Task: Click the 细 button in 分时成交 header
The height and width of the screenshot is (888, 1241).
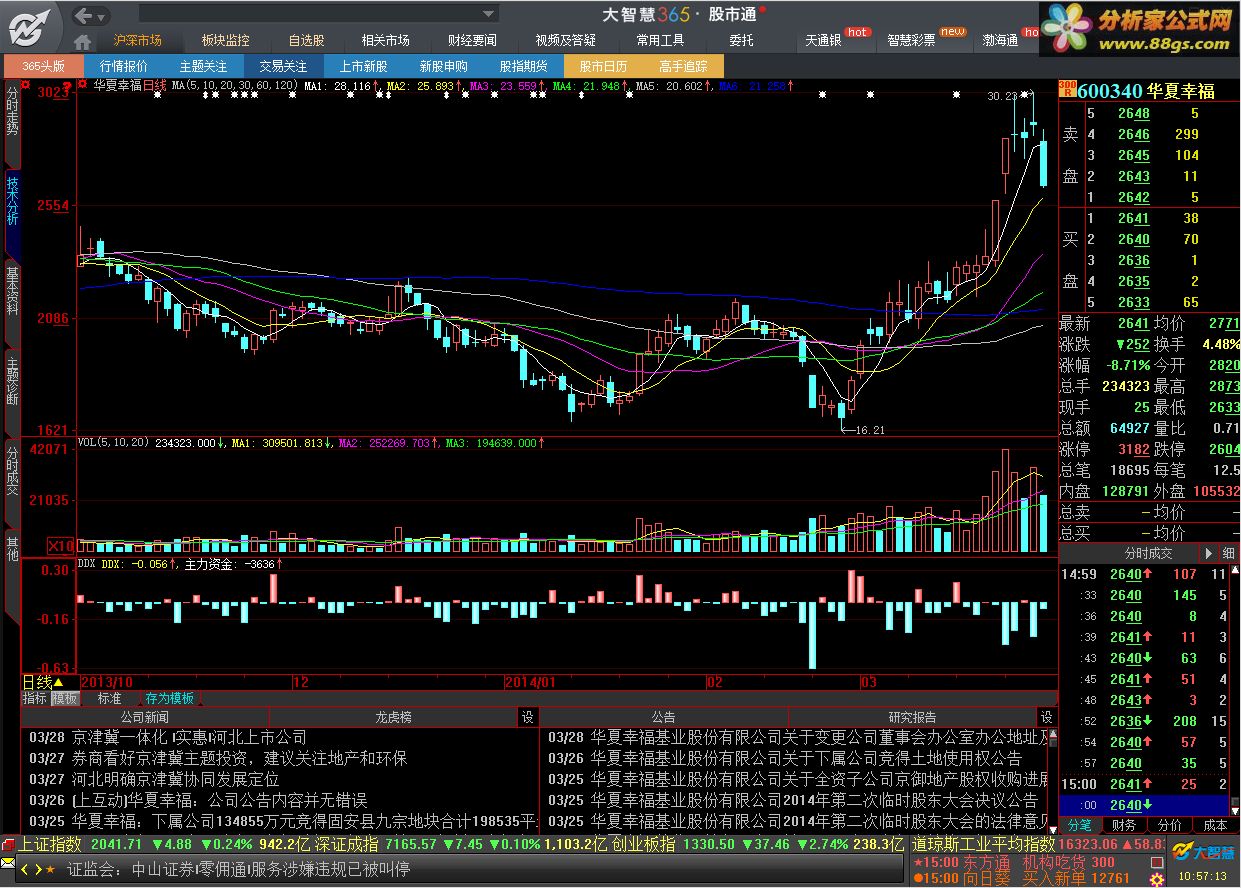Action: click(1228, 553)
